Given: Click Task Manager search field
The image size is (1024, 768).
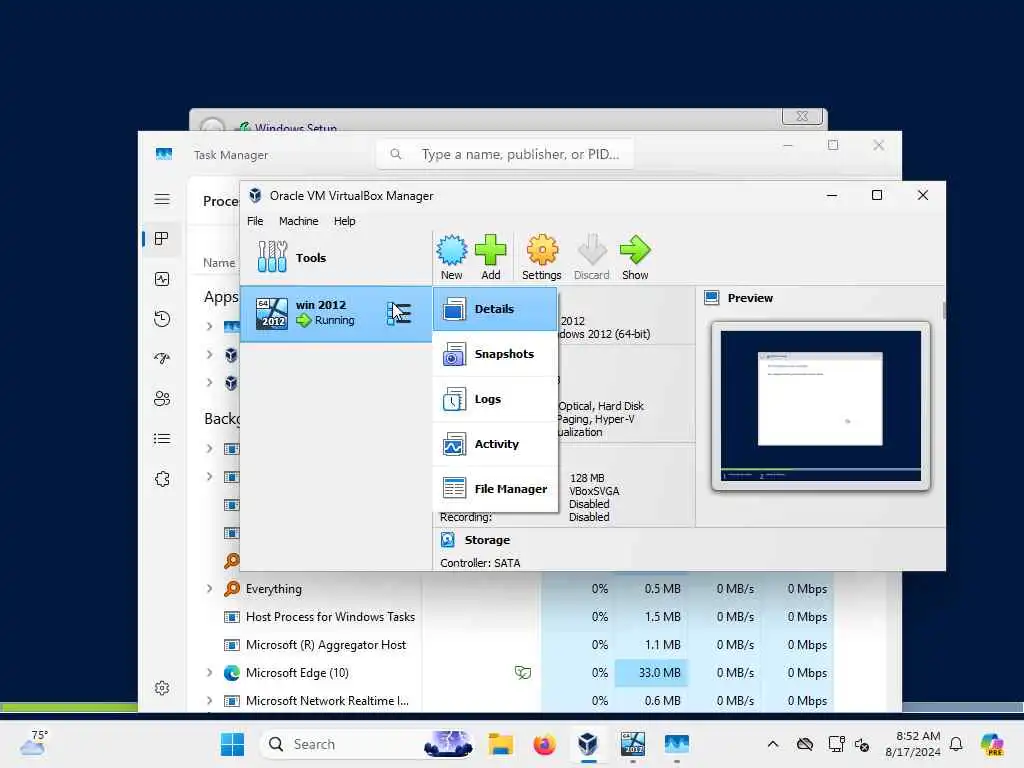Looking at the screenshot, I should (504, 154).
